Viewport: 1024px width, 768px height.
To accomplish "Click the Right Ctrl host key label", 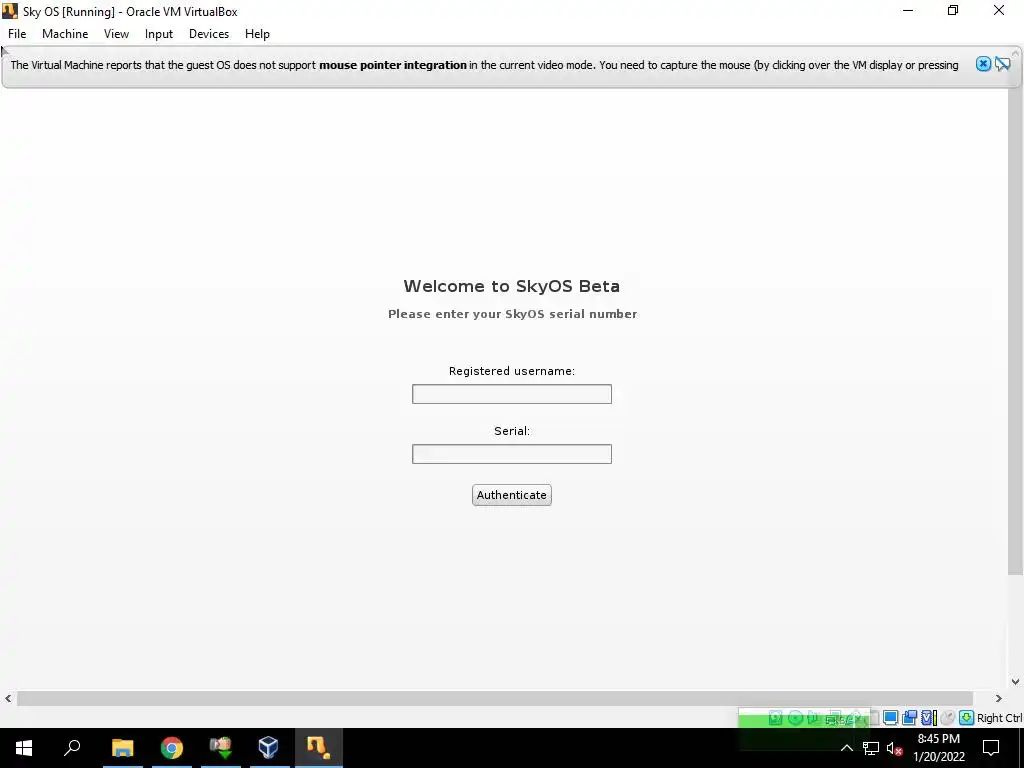I will coord(999,718).
